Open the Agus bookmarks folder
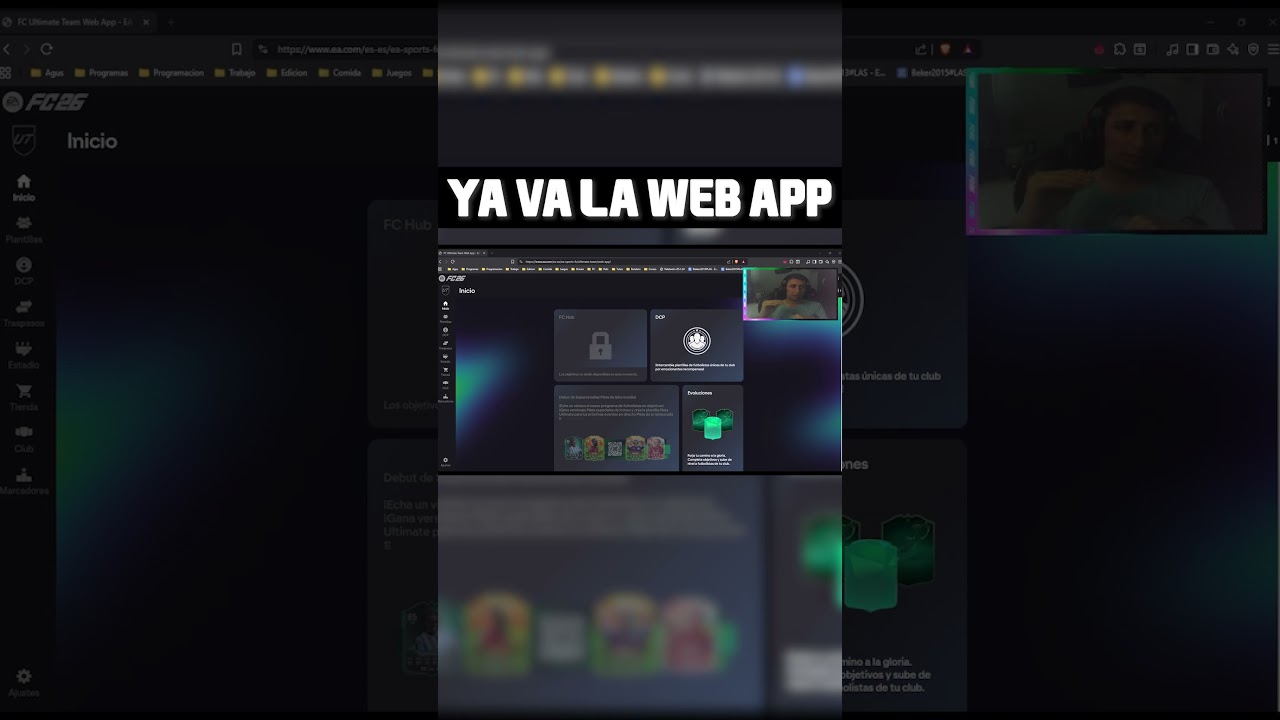This screenshot has height=720, width=1280. coord(47,73)
